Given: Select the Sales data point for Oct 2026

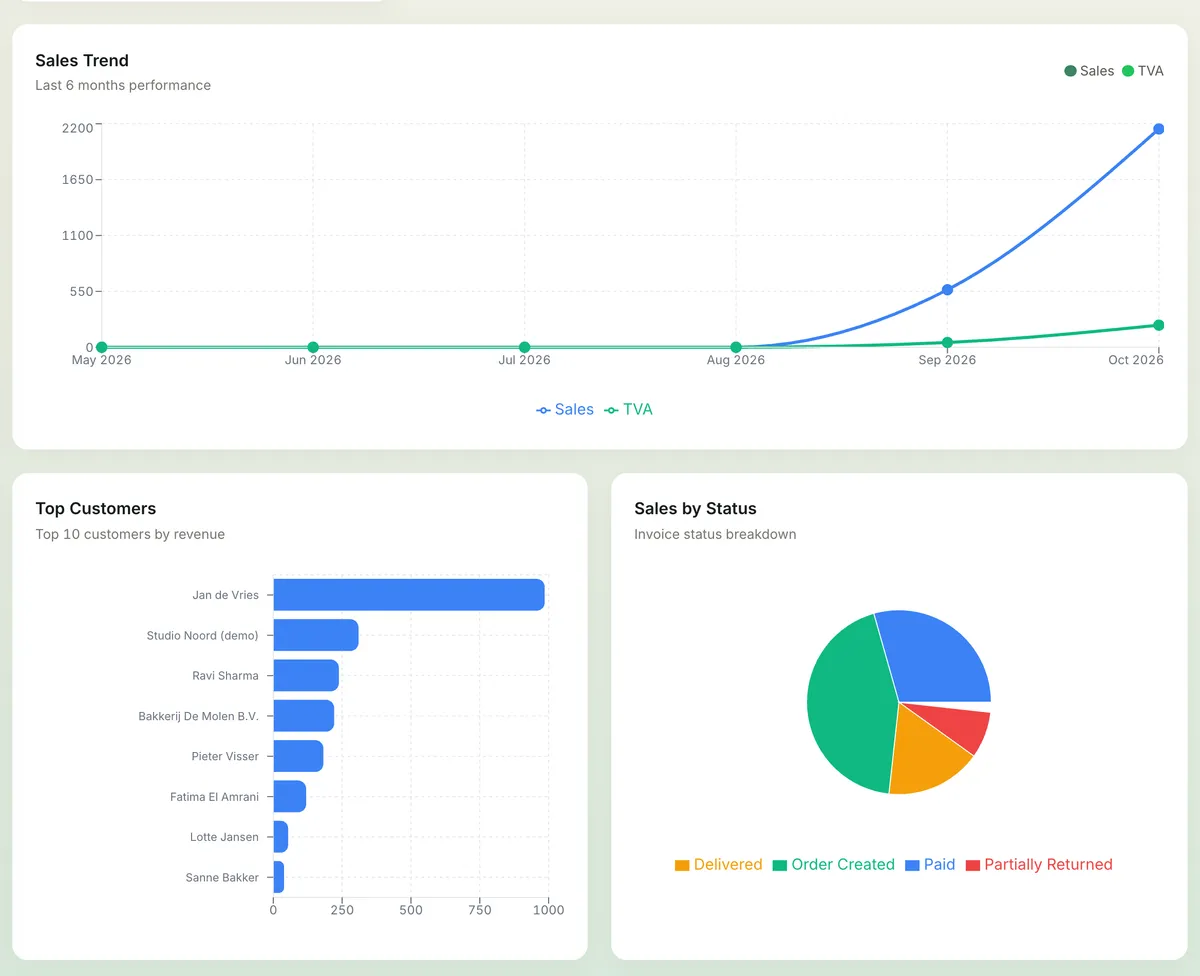Looking at the screenshot, I should click(1159, 129).
